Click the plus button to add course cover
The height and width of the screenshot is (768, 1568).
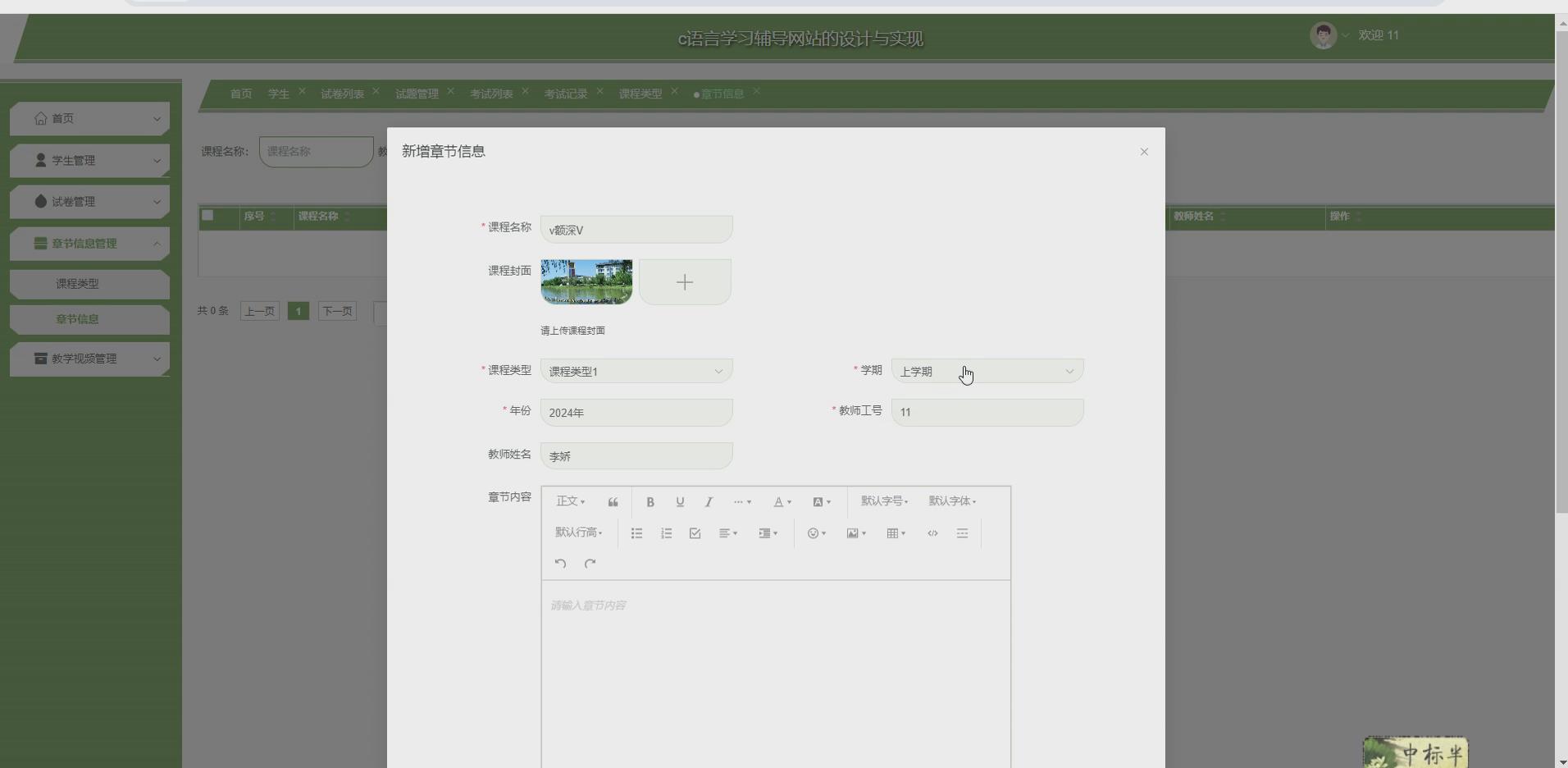pos(684,281)
